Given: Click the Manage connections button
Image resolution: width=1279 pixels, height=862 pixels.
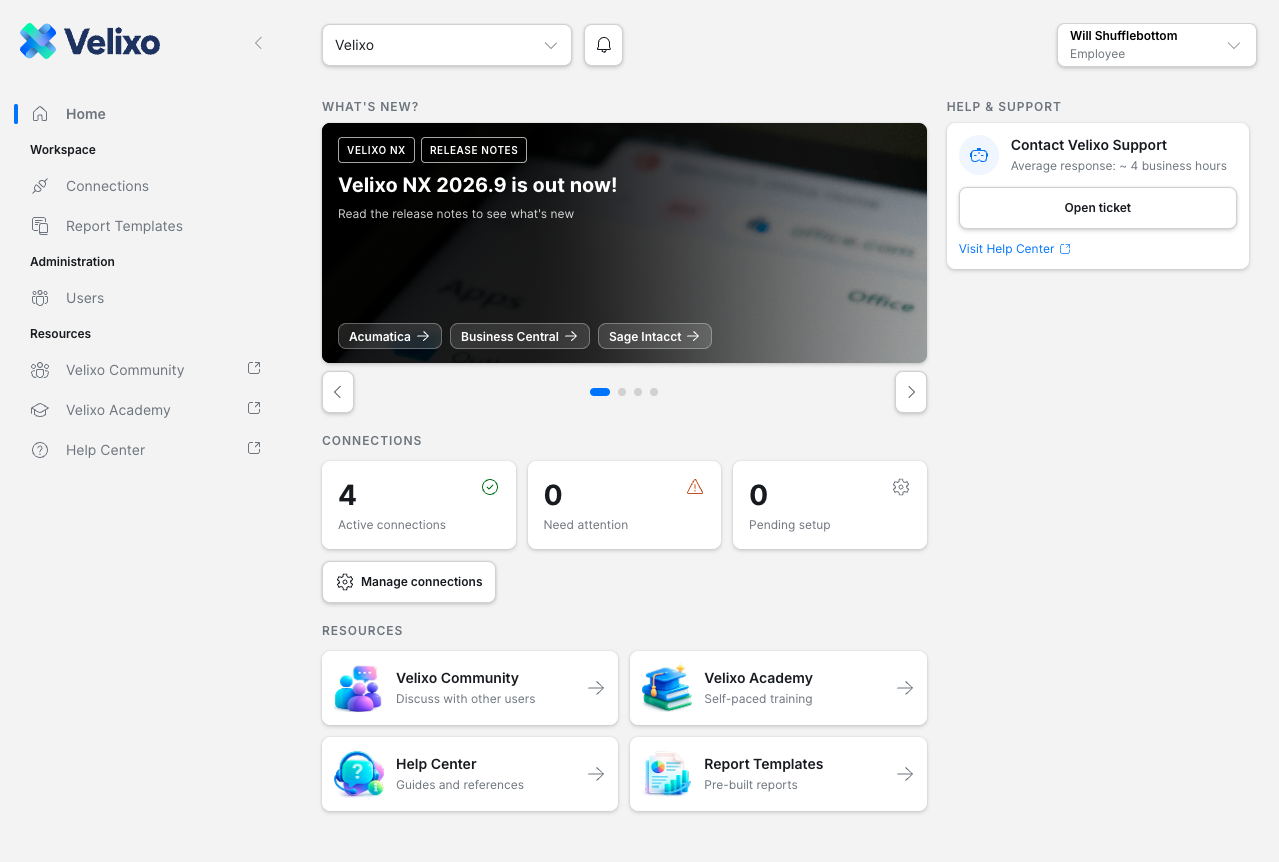Looking at the screenshot, I should pyautogui.click(x=409, y=582).
